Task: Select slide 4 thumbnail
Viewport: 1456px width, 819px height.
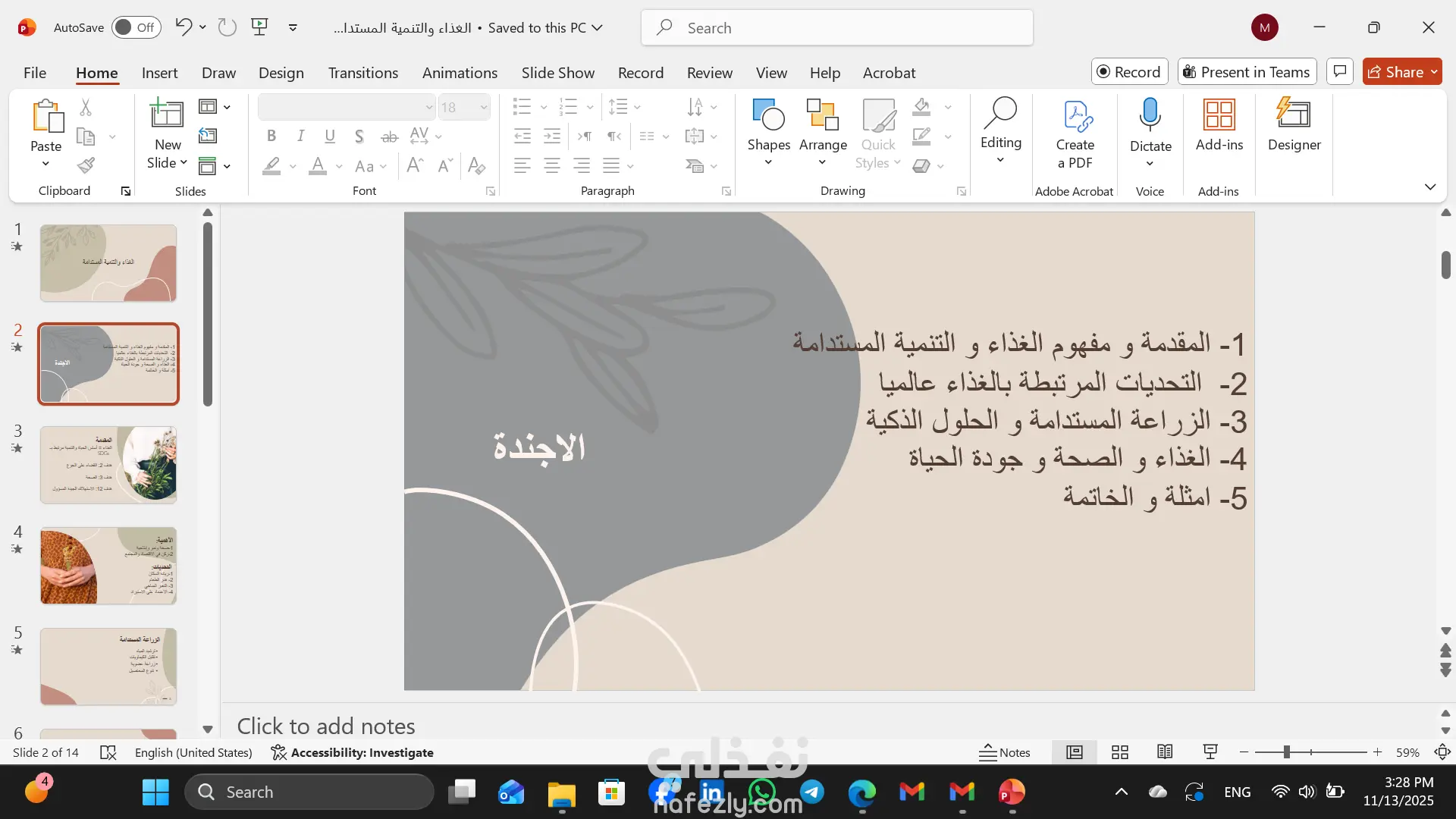Action: tap(108, 566)
